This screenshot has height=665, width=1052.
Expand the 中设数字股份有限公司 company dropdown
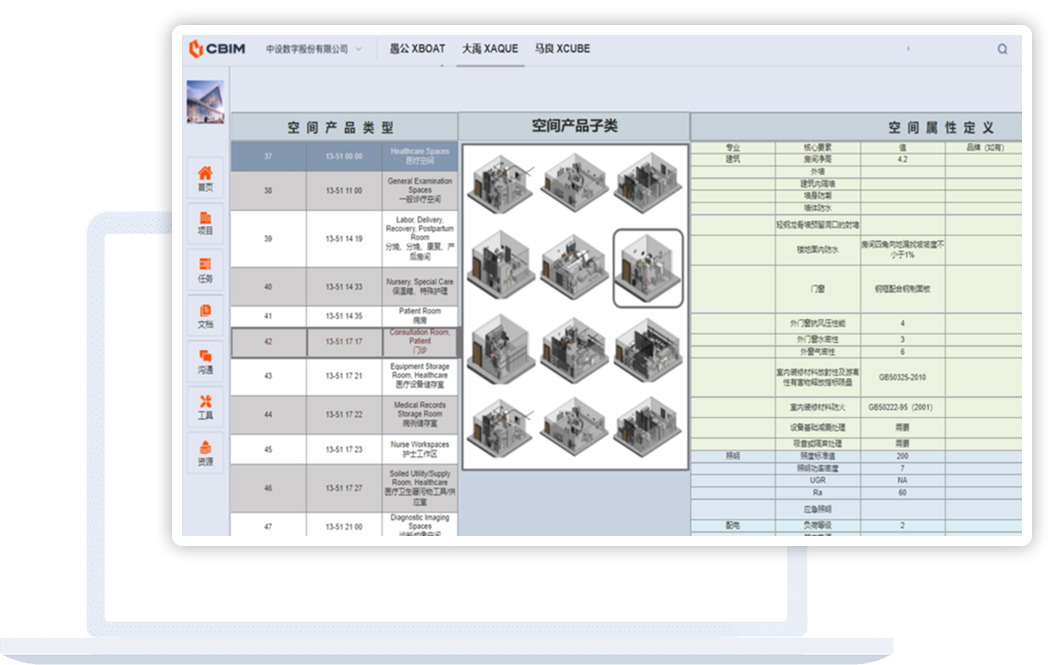tap(313, 49)
